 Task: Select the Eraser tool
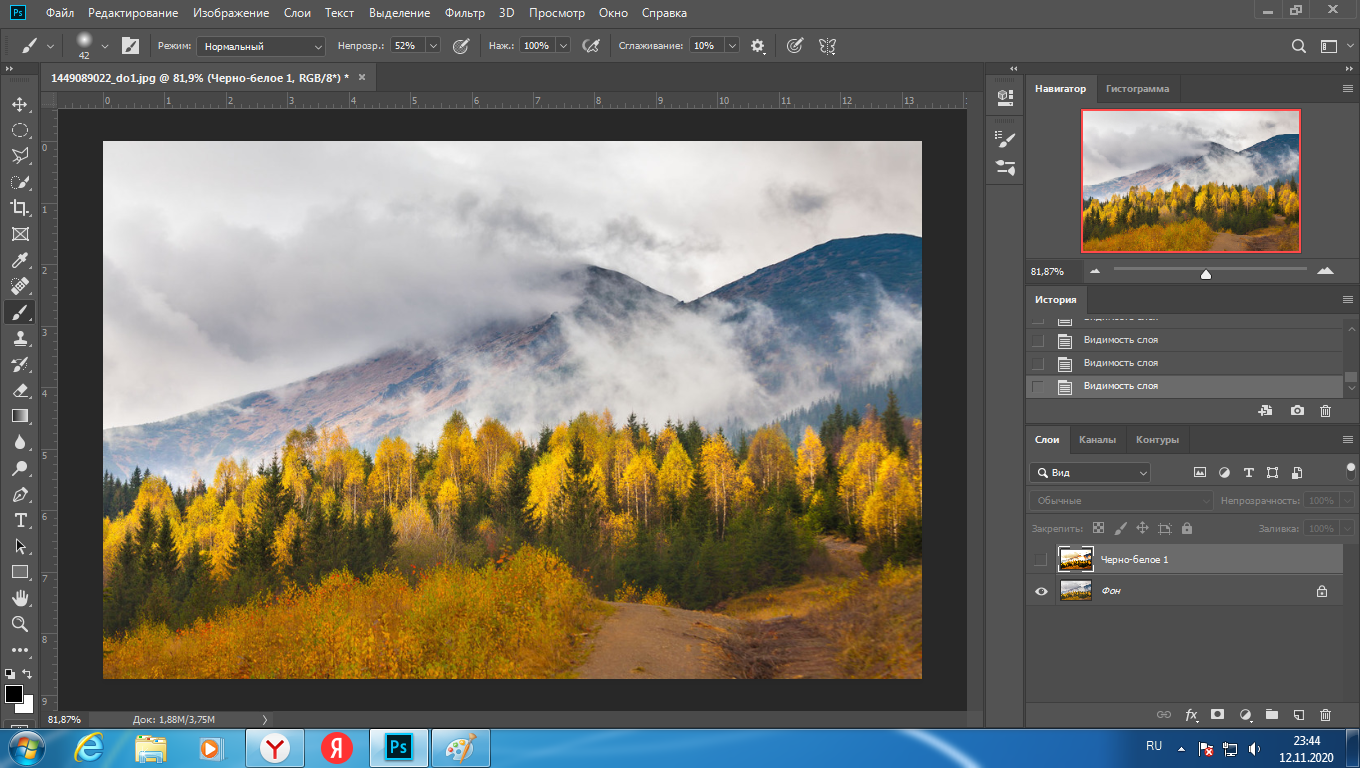[20, 390]
